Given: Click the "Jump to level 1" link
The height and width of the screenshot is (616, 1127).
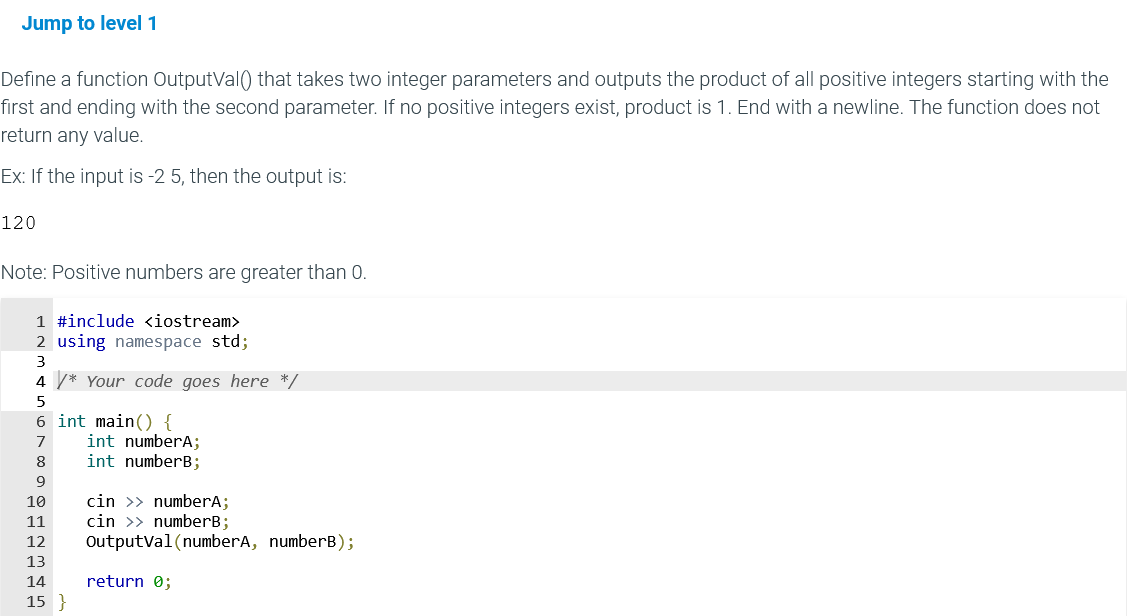Looking at the screenshot, I should 89,24.
